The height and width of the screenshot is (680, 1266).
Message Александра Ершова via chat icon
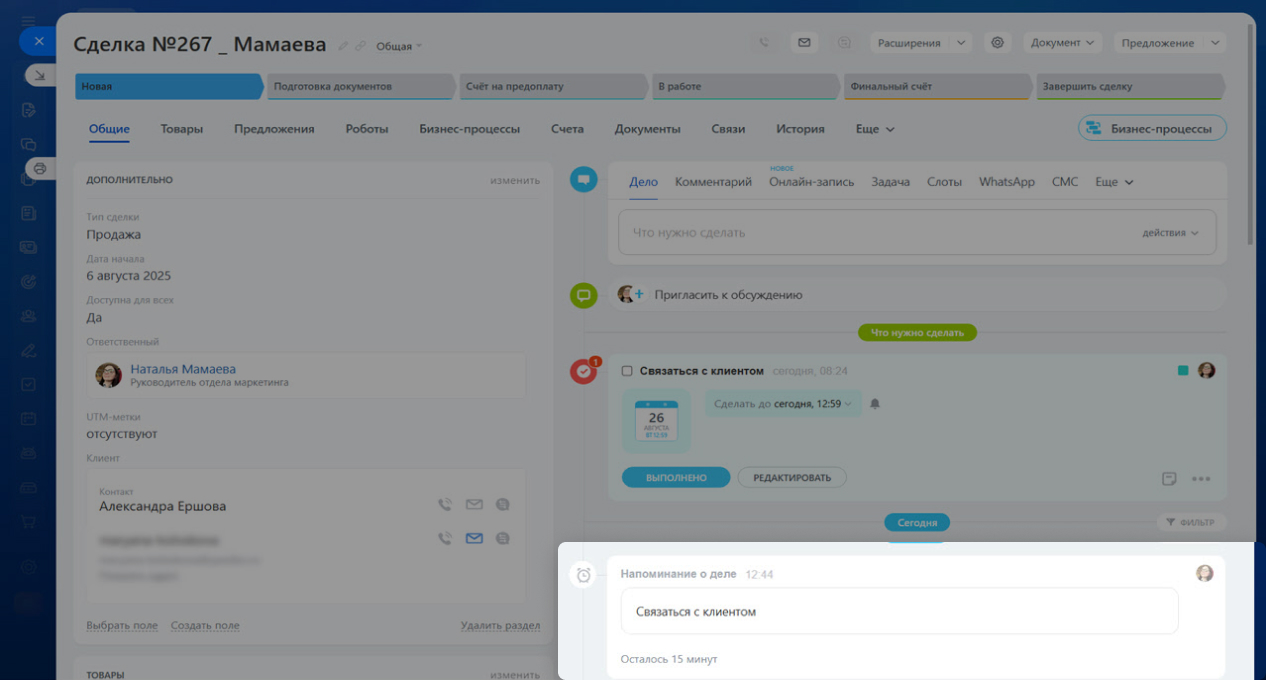coord(503,505)
